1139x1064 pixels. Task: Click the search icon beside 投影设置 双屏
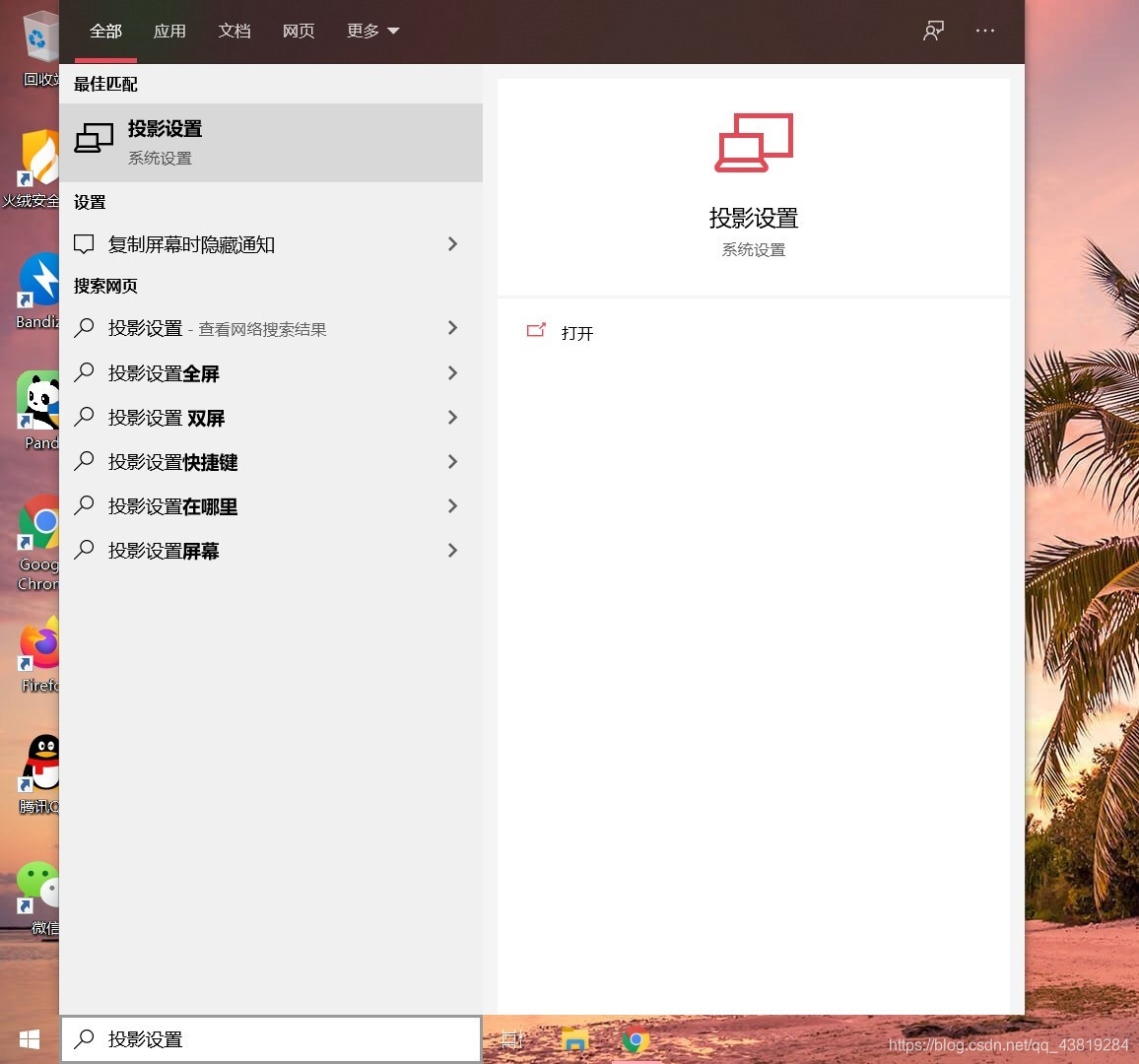coord(85,417)
